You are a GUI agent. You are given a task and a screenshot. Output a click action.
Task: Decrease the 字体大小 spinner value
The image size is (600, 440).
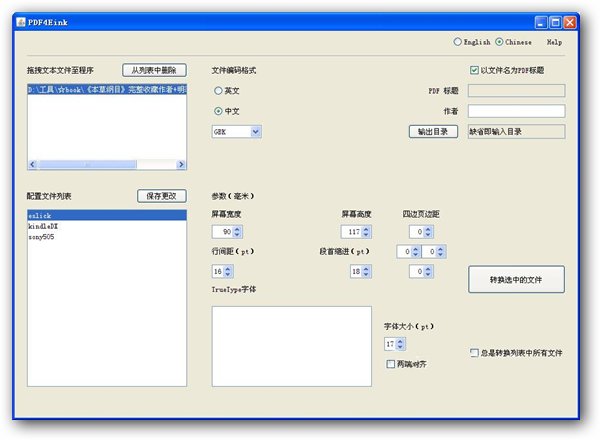tap(400, 347)
